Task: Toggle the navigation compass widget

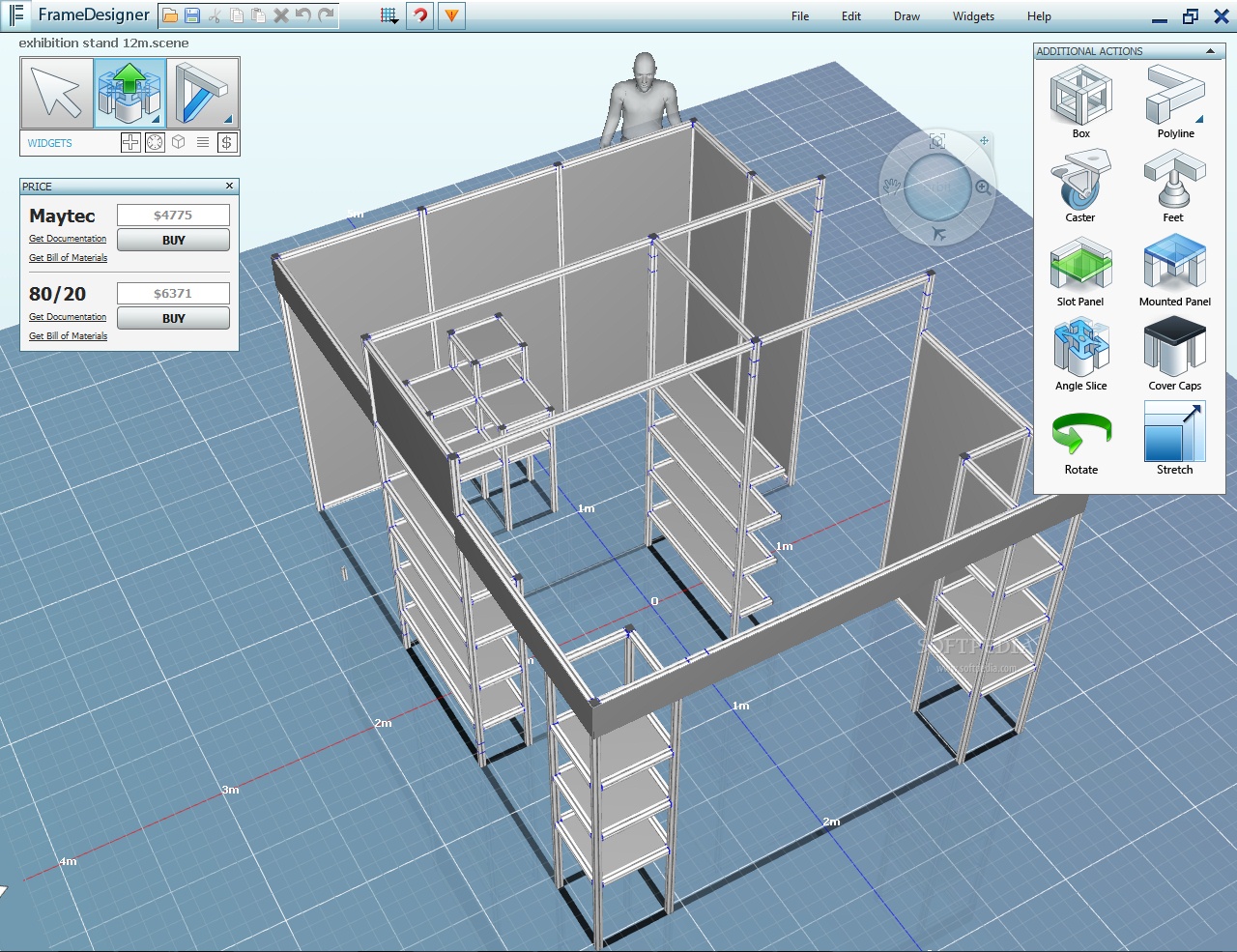Action: tap(155, 143)
